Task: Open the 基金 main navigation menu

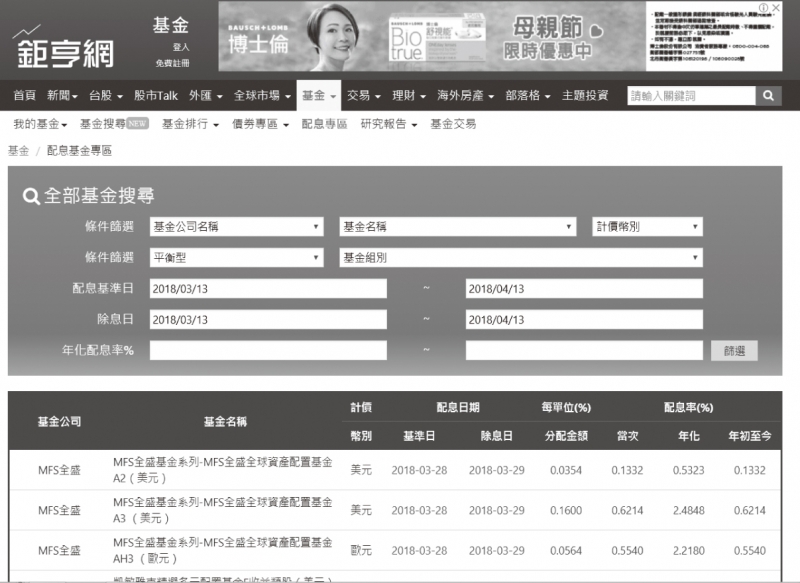Action: [x=319, y=96]
